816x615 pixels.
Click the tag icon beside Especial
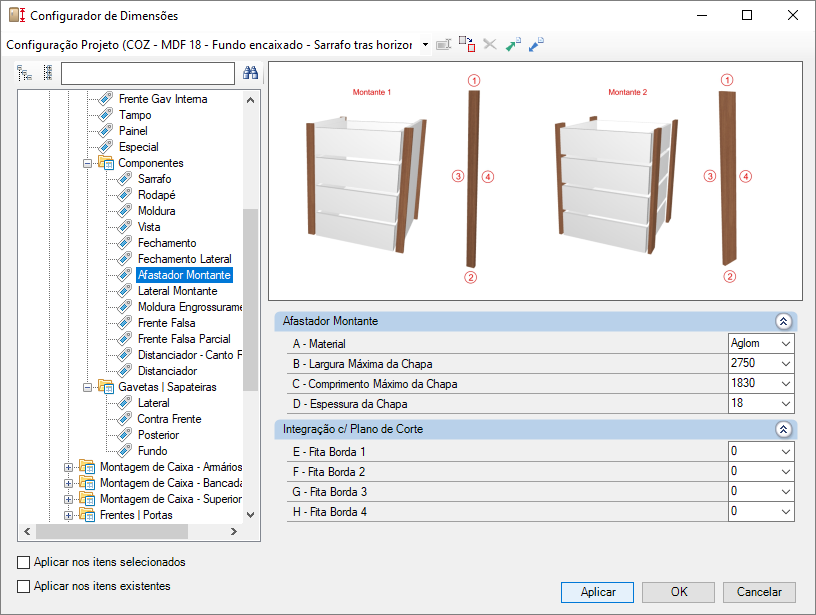tap(106, 147)
